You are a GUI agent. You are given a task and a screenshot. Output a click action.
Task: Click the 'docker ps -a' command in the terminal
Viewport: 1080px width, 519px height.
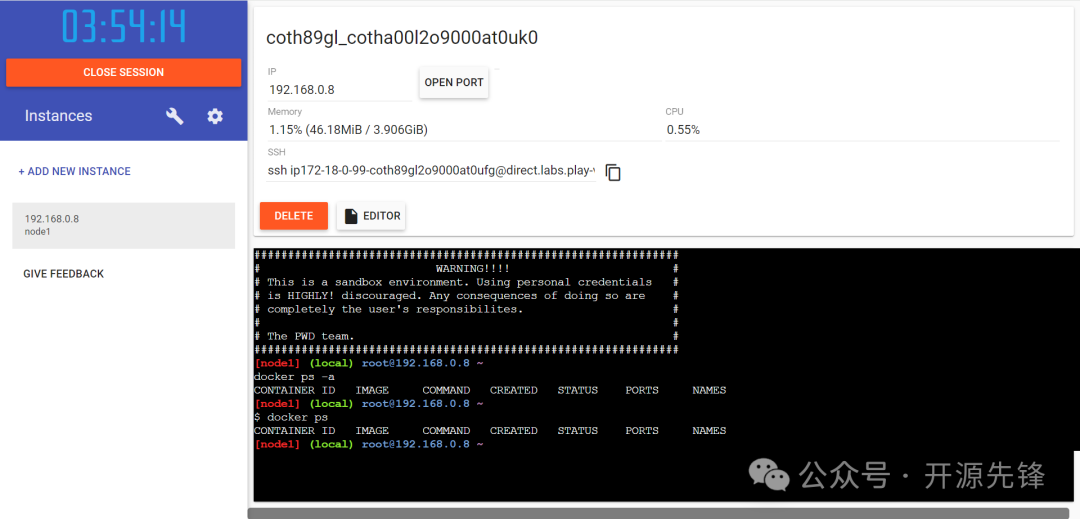[x=295, y=377]
